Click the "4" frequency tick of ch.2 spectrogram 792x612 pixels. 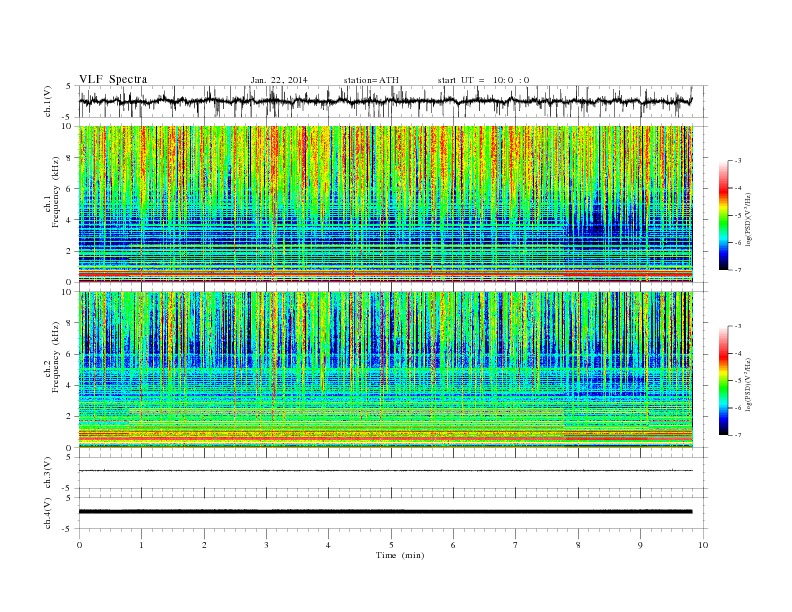pos(70,385)
